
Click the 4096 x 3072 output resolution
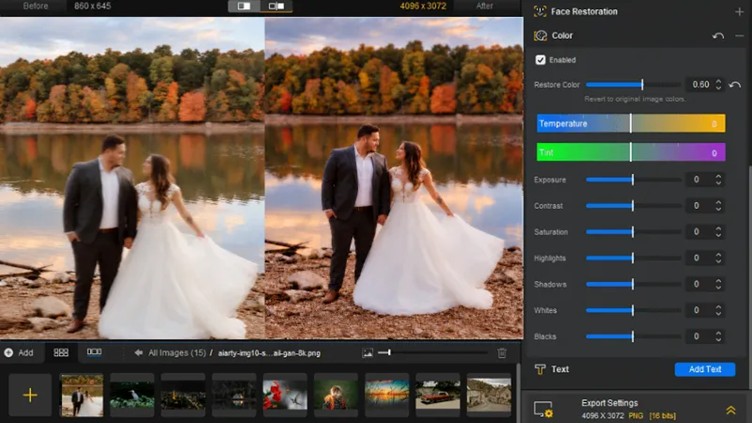tap(423, 6)
